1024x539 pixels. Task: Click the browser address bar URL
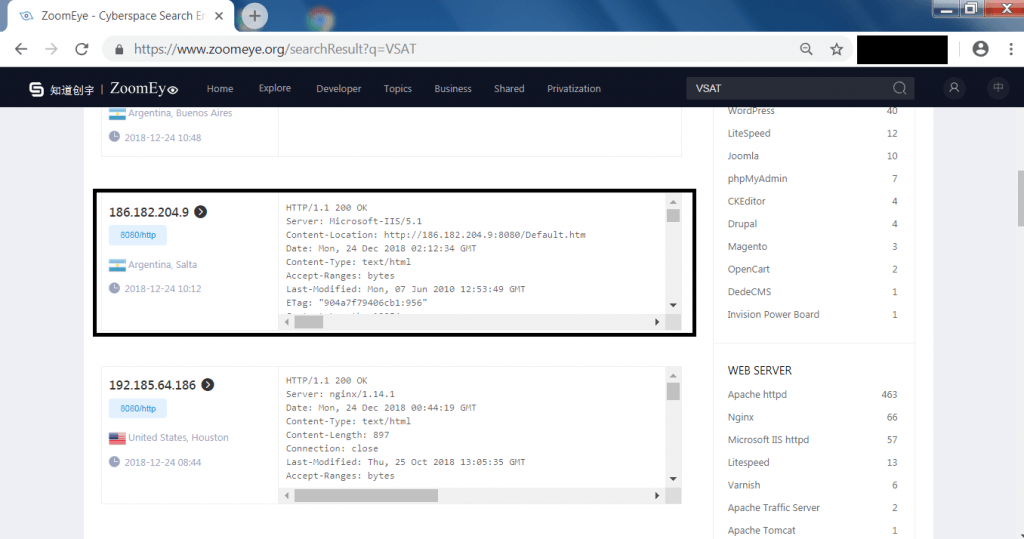(x=275, y=49)
